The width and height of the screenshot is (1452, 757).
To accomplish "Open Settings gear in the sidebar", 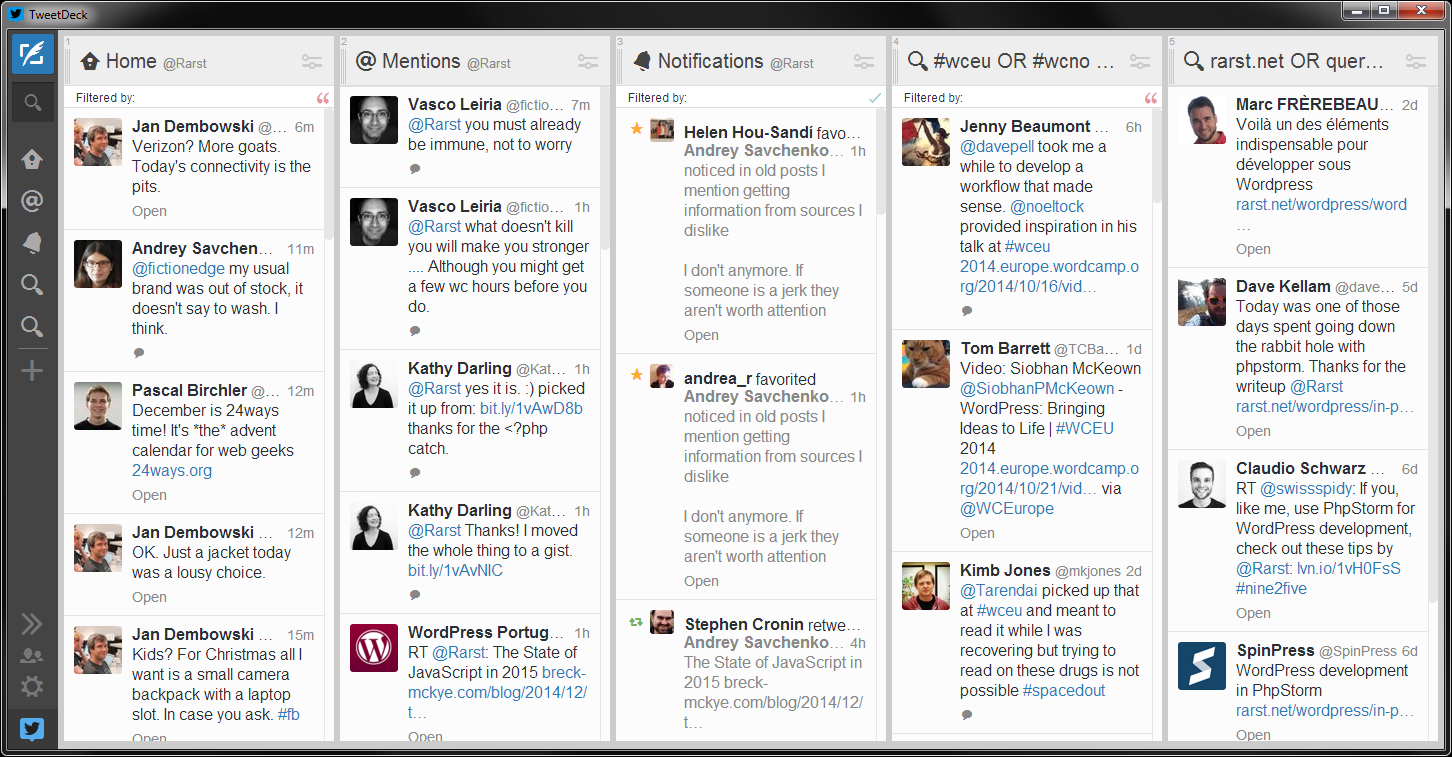I will pos(32,687).
